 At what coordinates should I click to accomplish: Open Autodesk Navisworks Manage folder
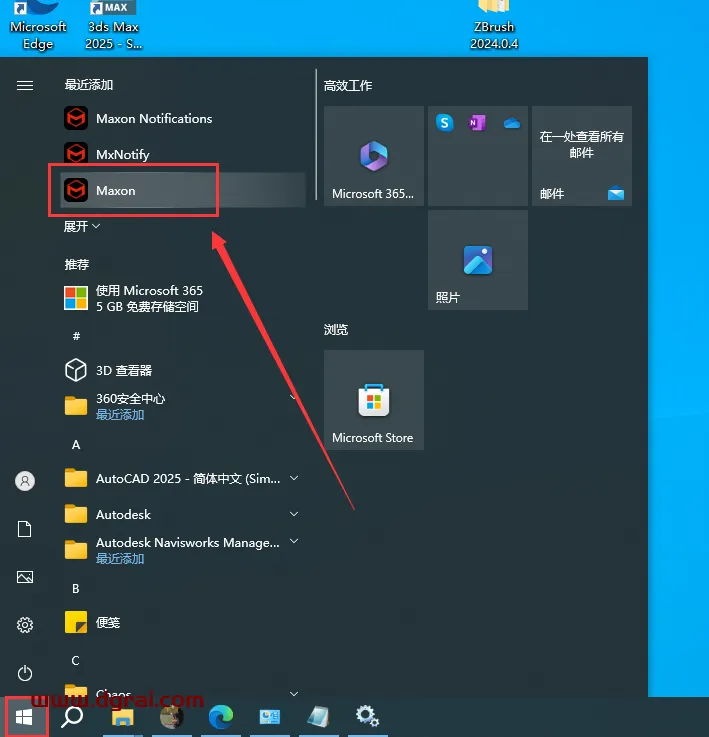point(183,550)
